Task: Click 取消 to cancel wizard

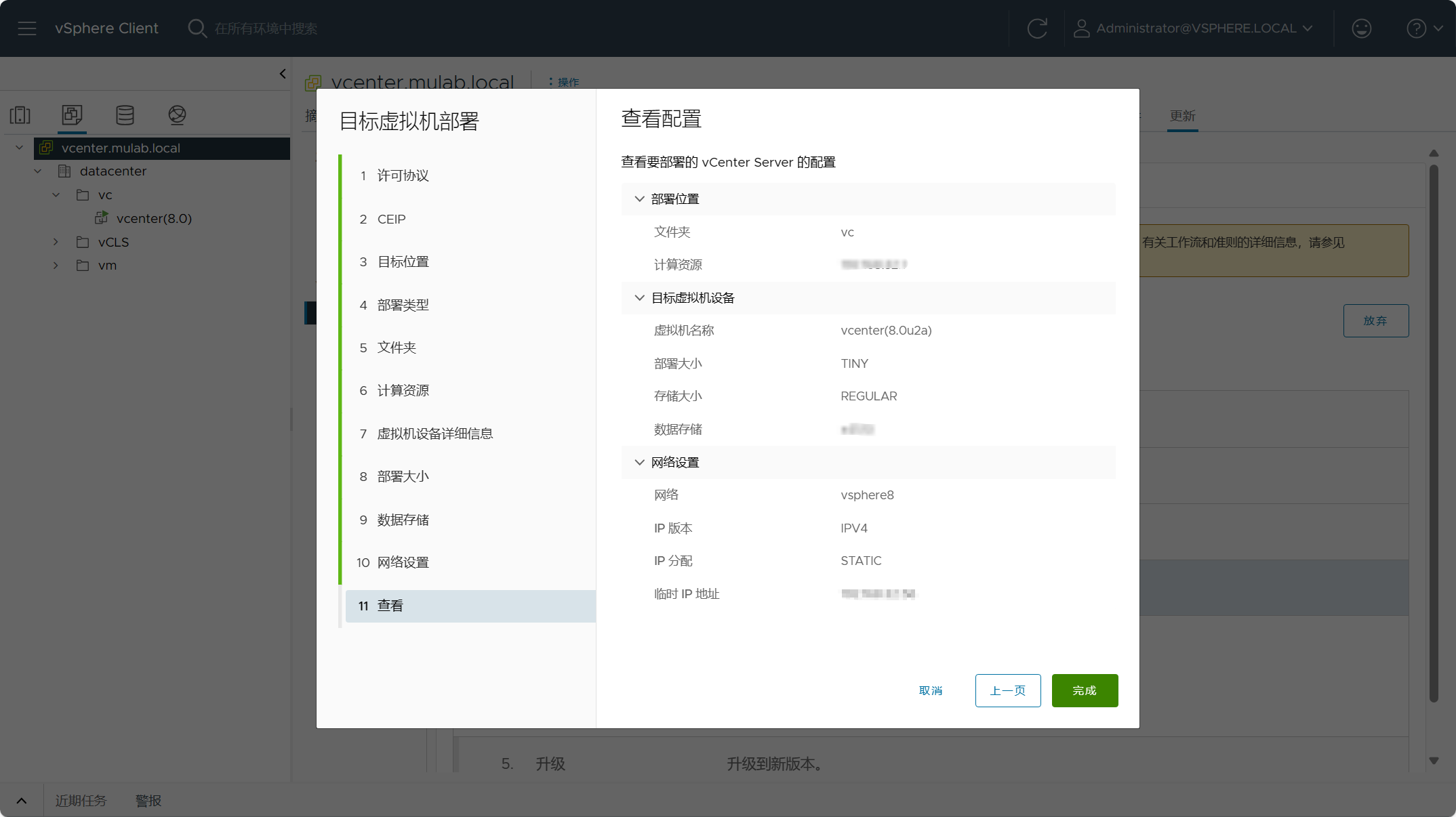Action: click(x=931, y=690)
